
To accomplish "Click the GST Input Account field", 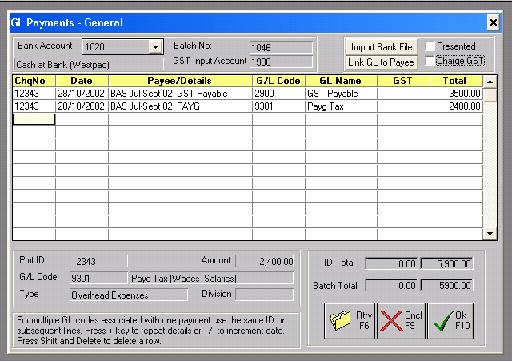I will click(x=281, y=62).
